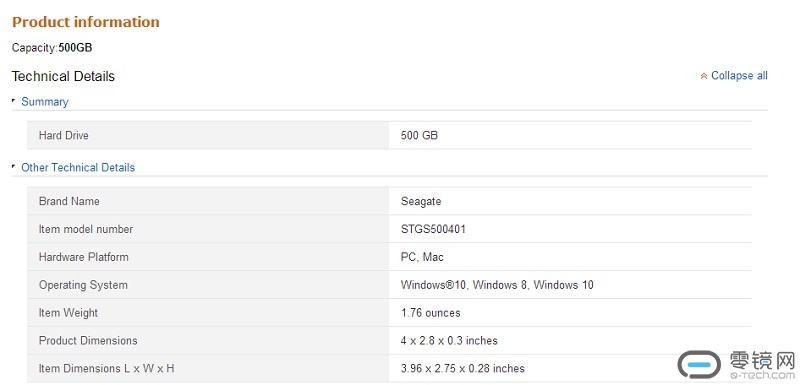Click the Operating System label
800x385 pixels.
click(83, 285)
